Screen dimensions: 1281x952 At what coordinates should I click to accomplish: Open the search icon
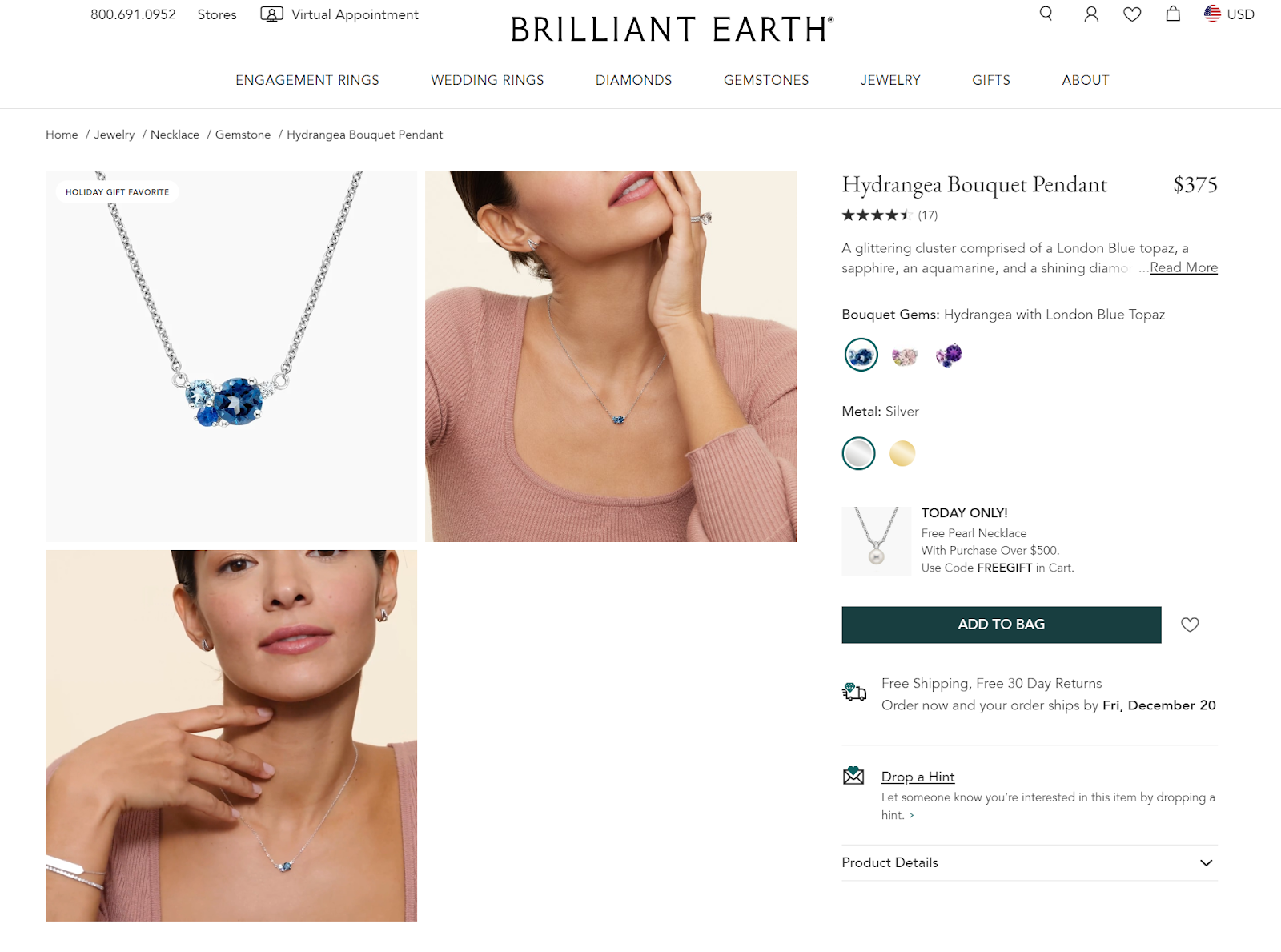coord(1046,14)
